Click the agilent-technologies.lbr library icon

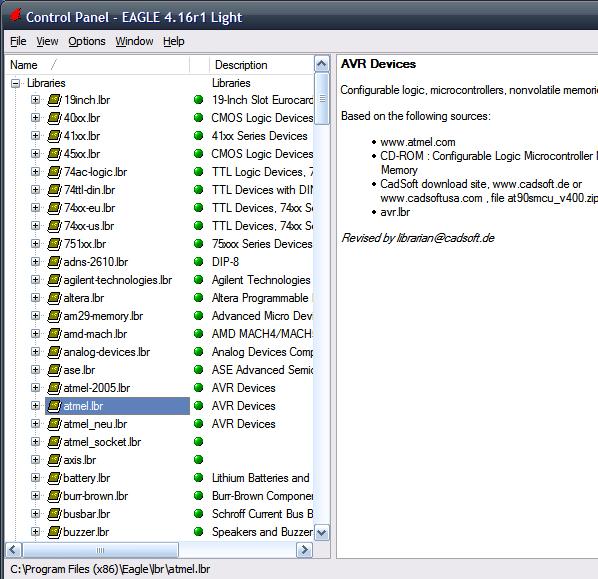(x=54, y=280)
